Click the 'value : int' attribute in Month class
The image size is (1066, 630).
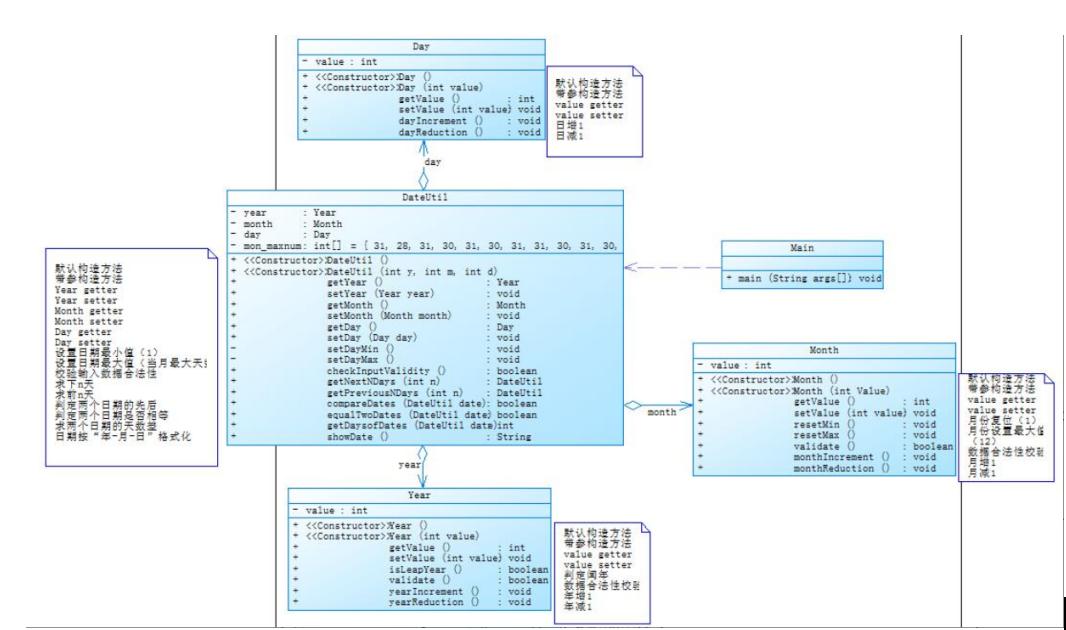736,366
